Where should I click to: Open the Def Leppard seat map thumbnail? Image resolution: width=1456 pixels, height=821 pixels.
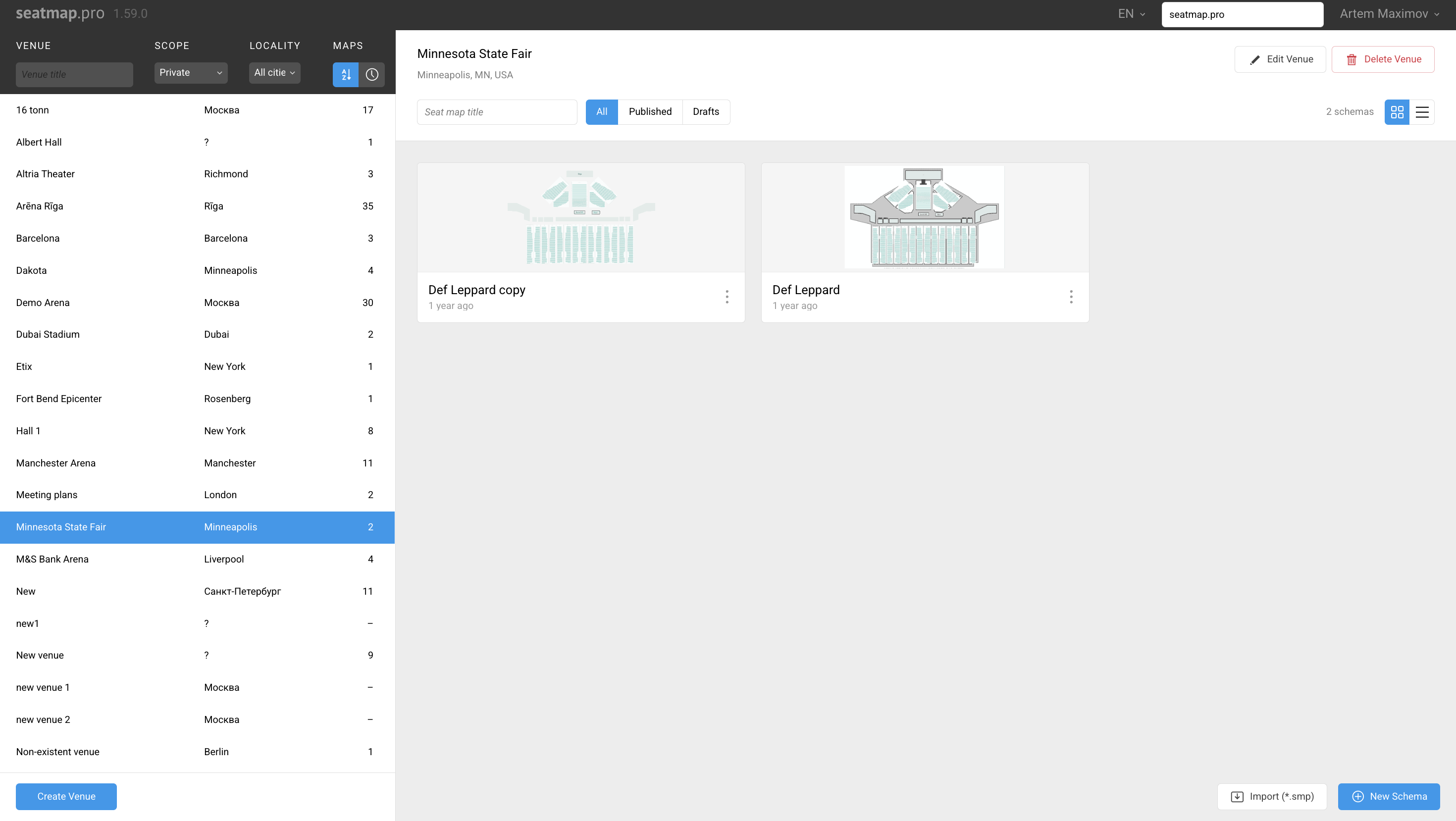tap(924, 217)
